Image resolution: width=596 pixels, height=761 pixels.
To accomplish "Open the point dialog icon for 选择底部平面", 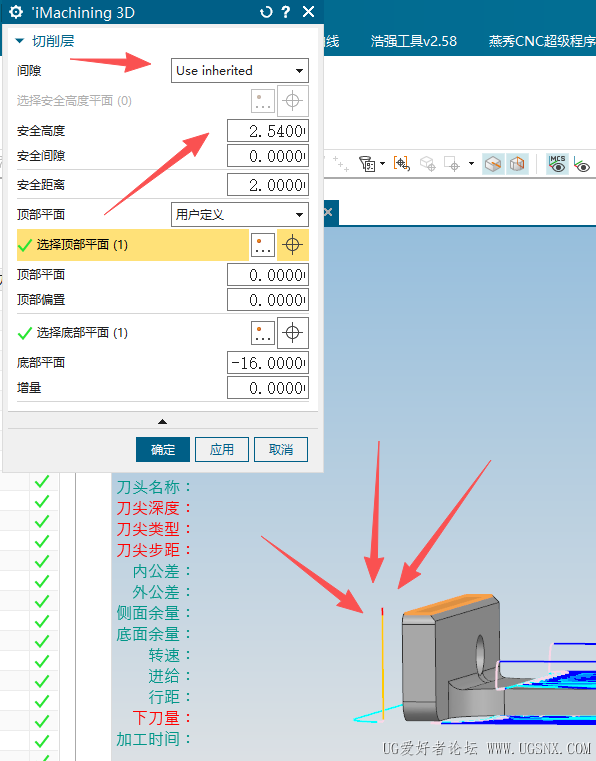I will pyautogui.click(x=263, y=333).
